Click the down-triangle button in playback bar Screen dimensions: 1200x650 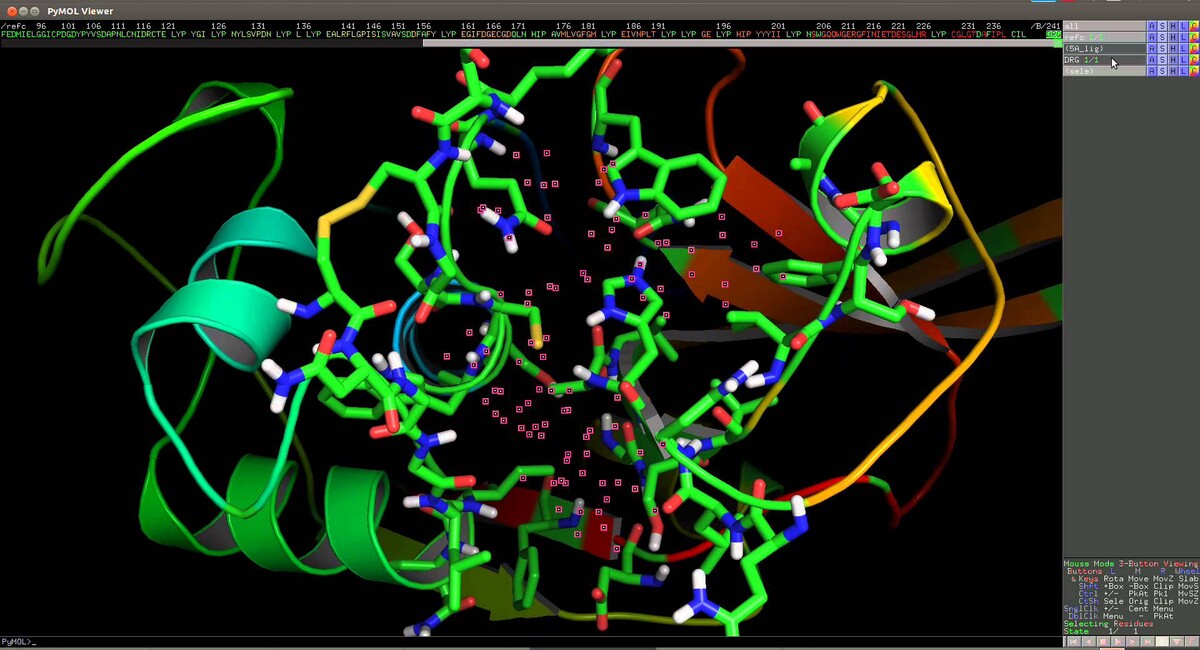point(1178,642)
